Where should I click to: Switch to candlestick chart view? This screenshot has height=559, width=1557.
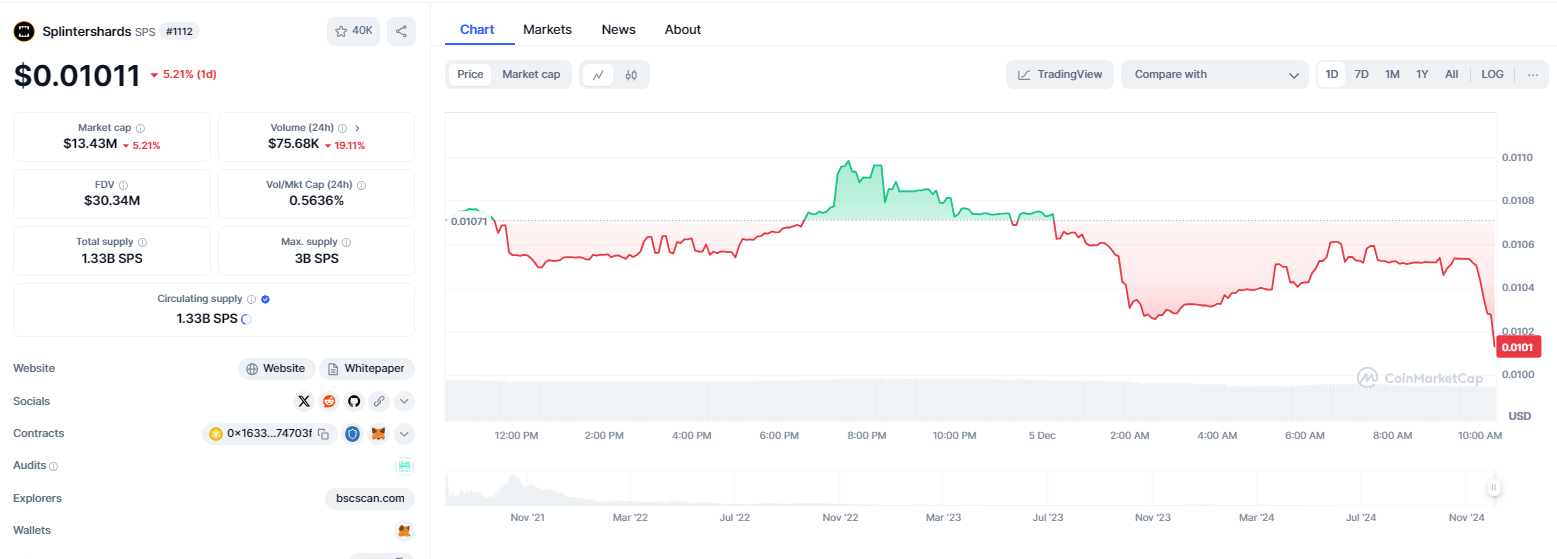631,74
